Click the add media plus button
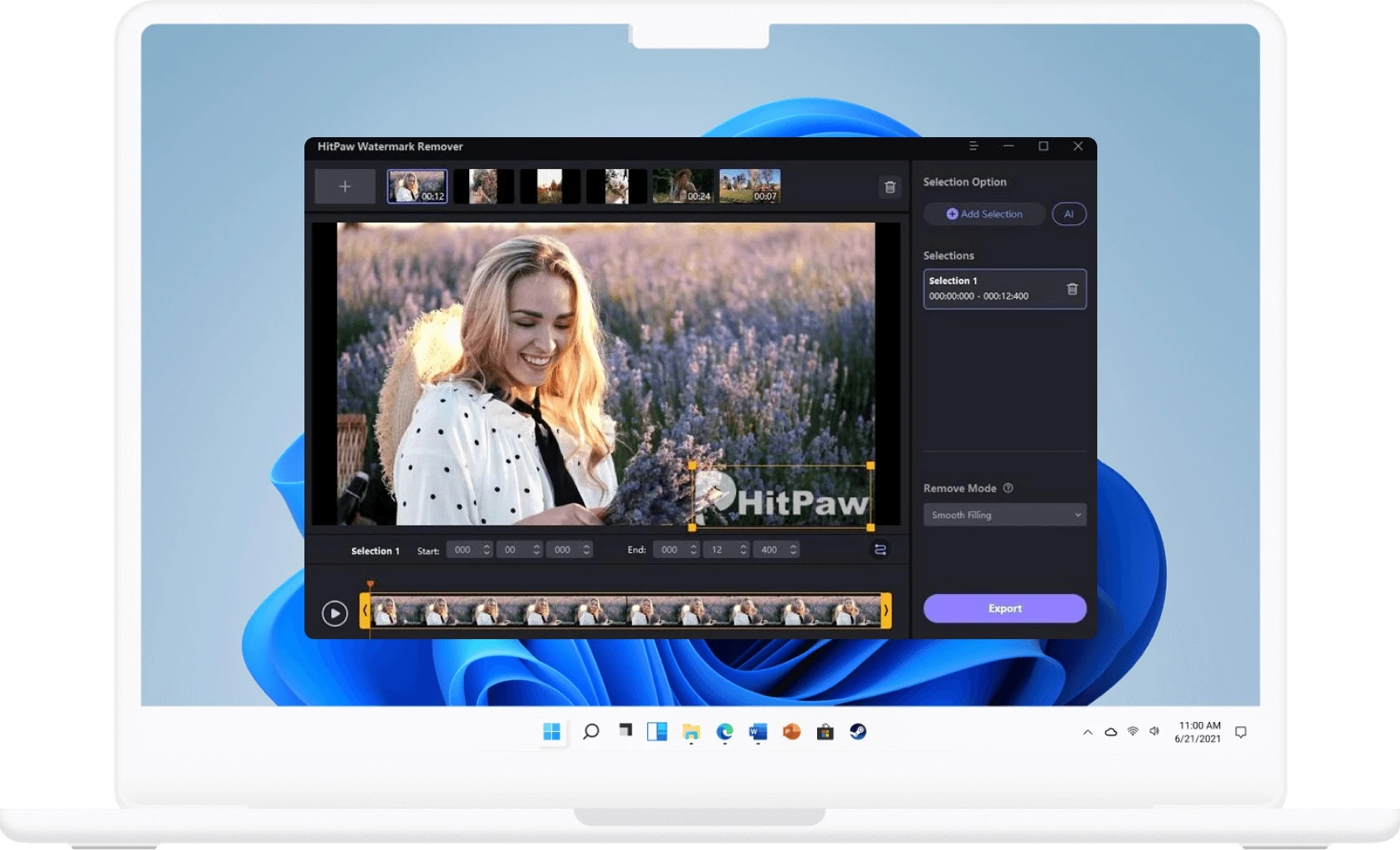Screen dimensions: 1400x850 click(x=345, y=187)
